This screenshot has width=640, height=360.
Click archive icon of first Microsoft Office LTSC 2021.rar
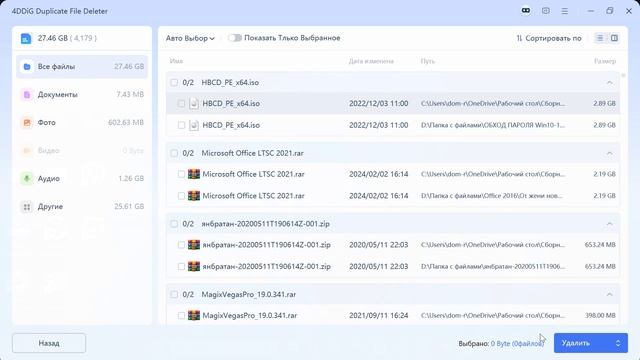pos(194,174)
